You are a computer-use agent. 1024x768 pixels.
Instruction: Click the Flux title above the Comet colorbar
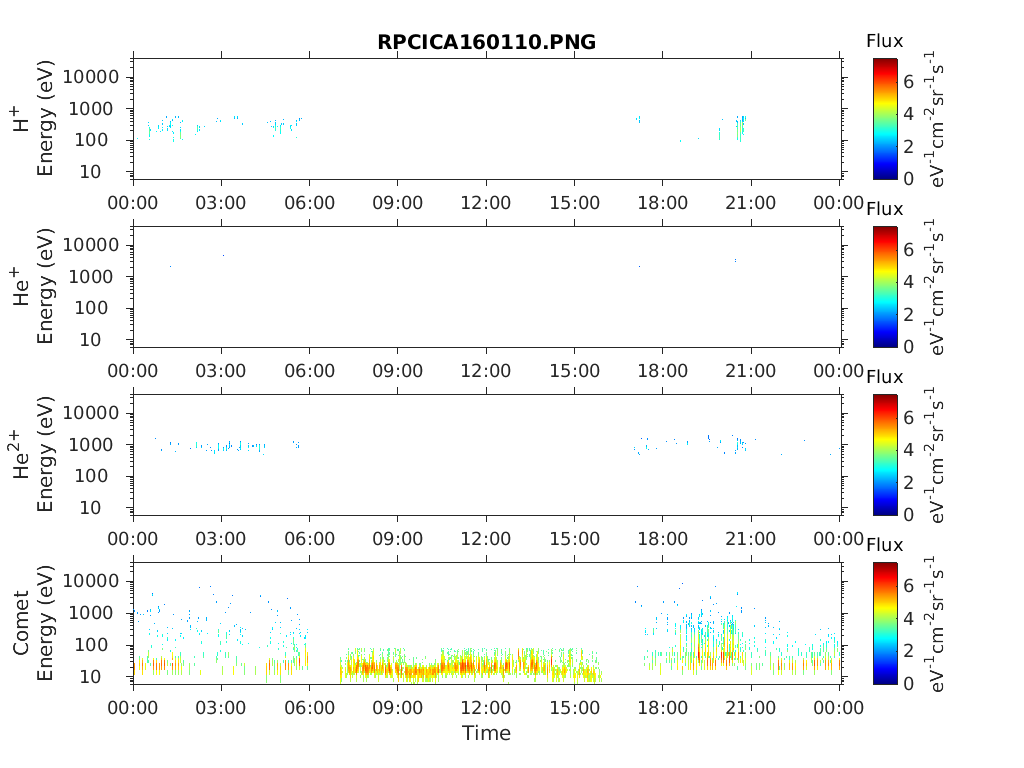tap(884, 545)
